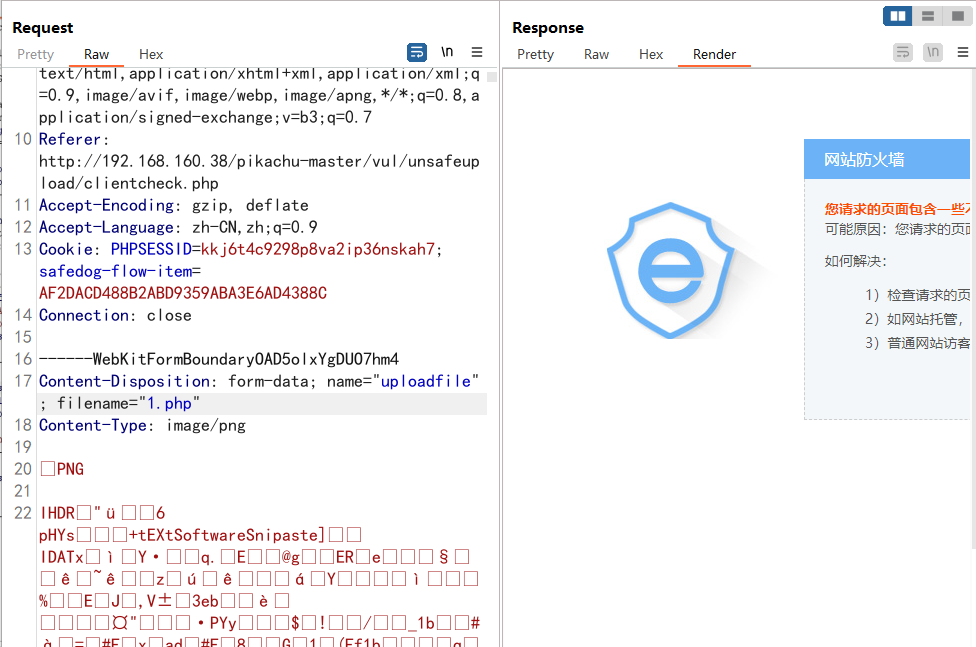Toggle non-printable \n display in Request panel
The height and width of the screenshot is (647, 976).
pos(447,52)
